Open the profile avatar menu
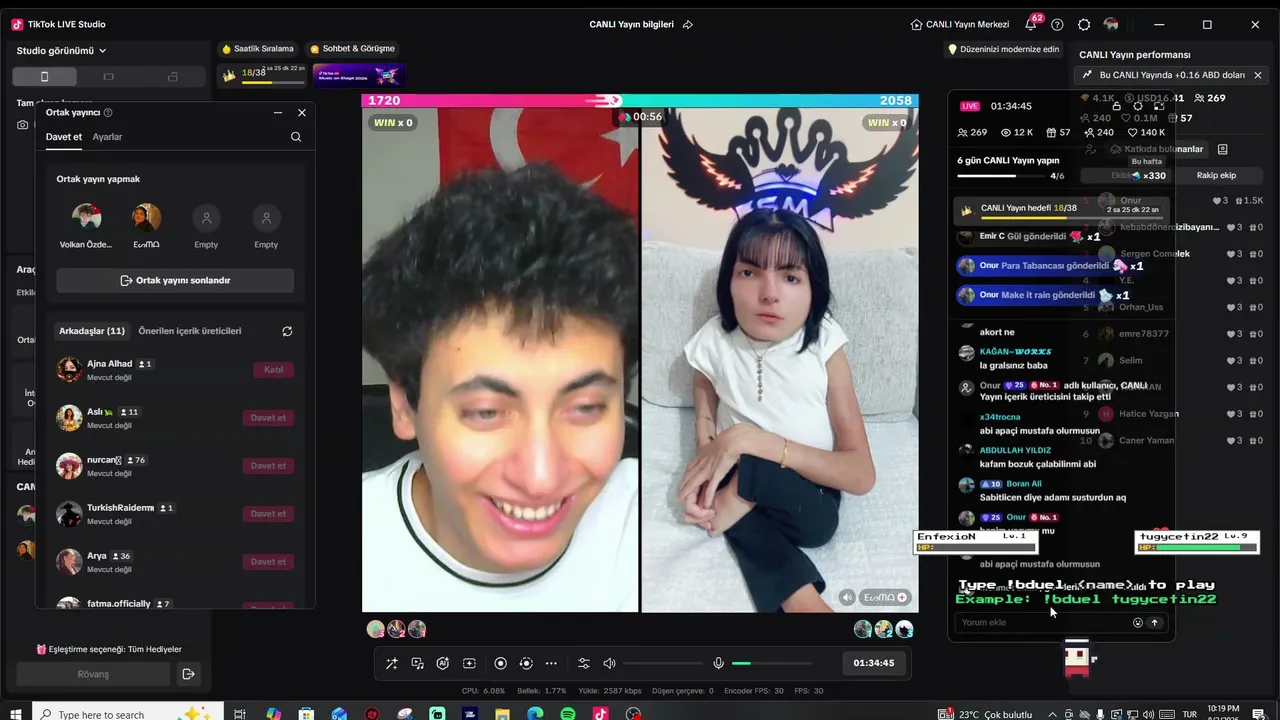The width and height of the screenshot is (1280, 720). 1111,24
